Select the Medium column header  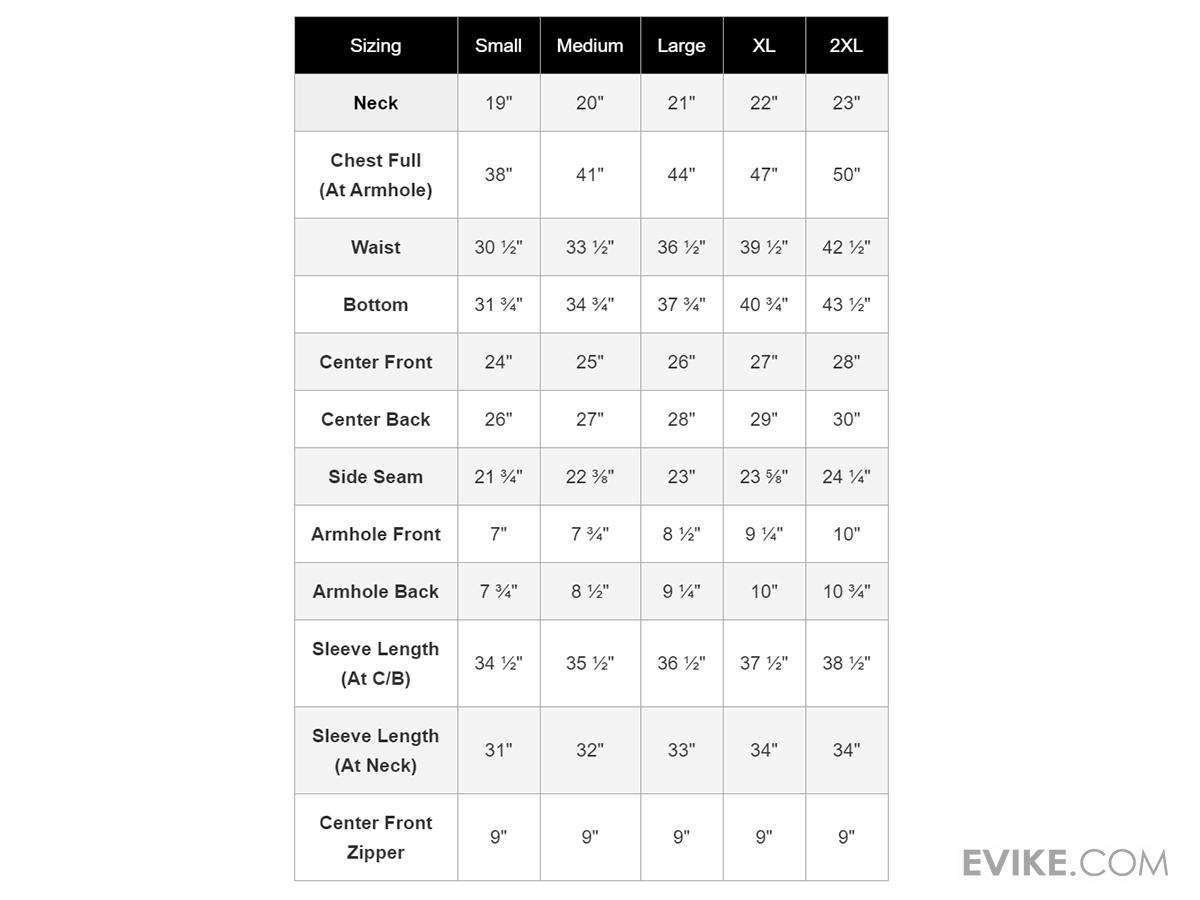tap(590, 46)
